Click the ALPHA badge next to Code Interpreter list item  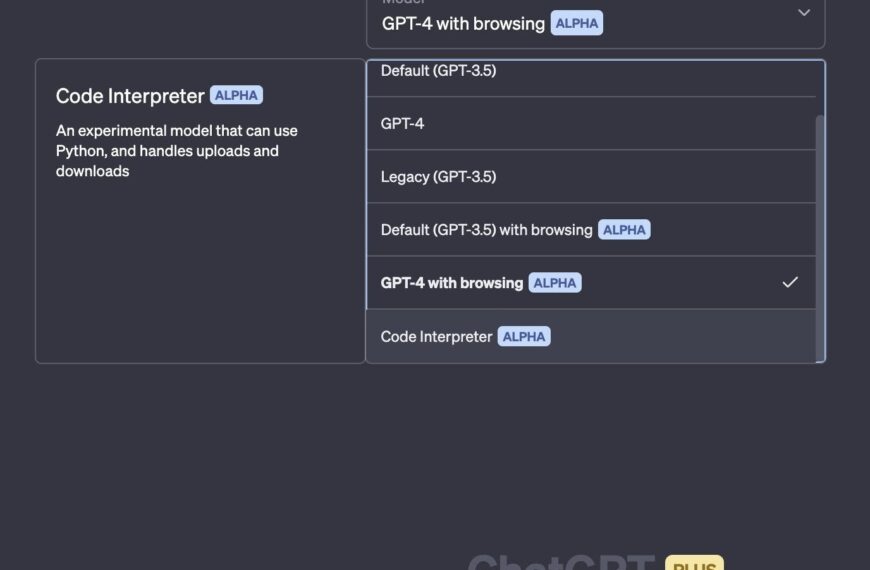tap(524, 336)
